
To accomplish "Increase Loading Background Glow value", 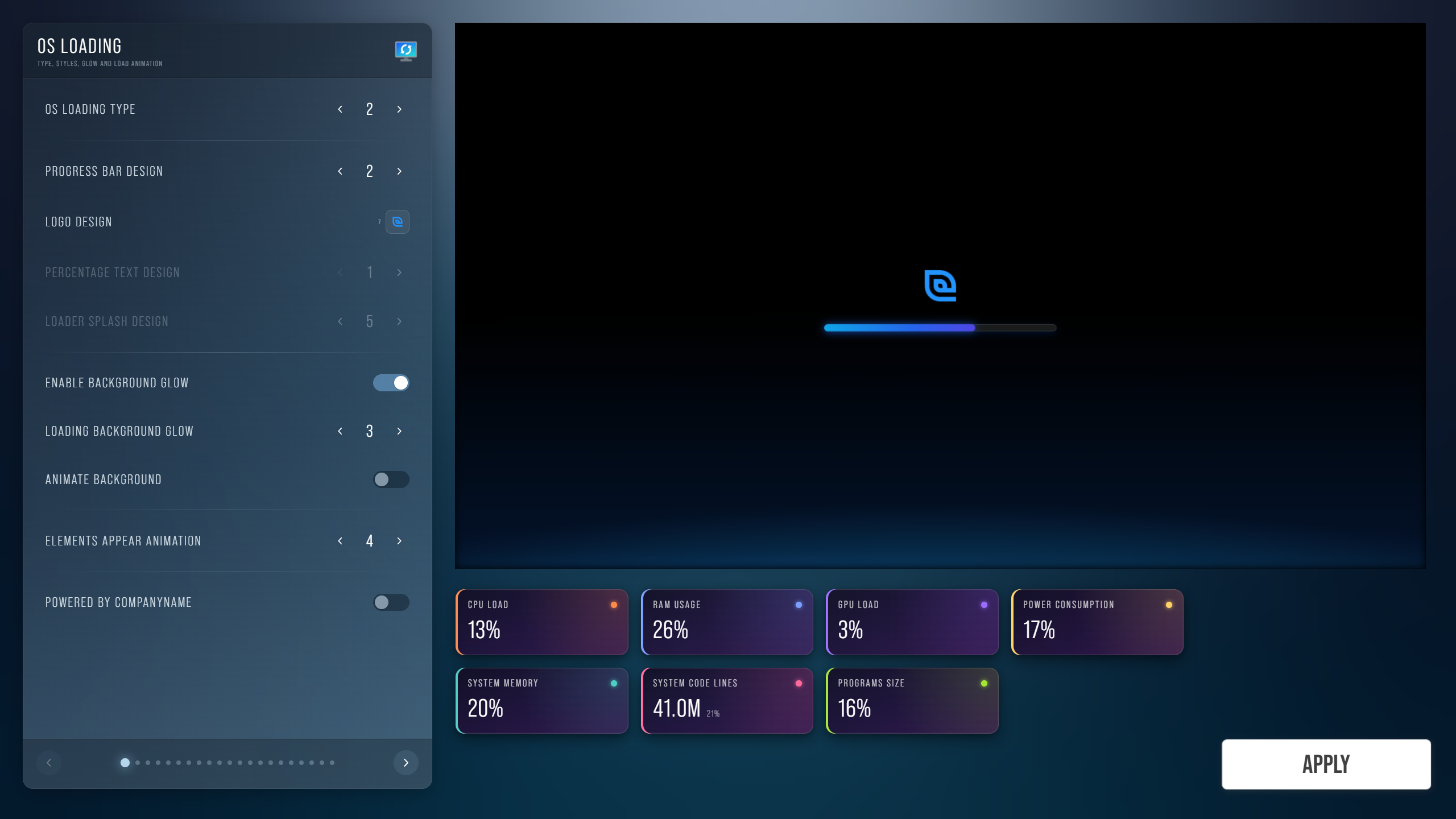I will coord(399,431).
